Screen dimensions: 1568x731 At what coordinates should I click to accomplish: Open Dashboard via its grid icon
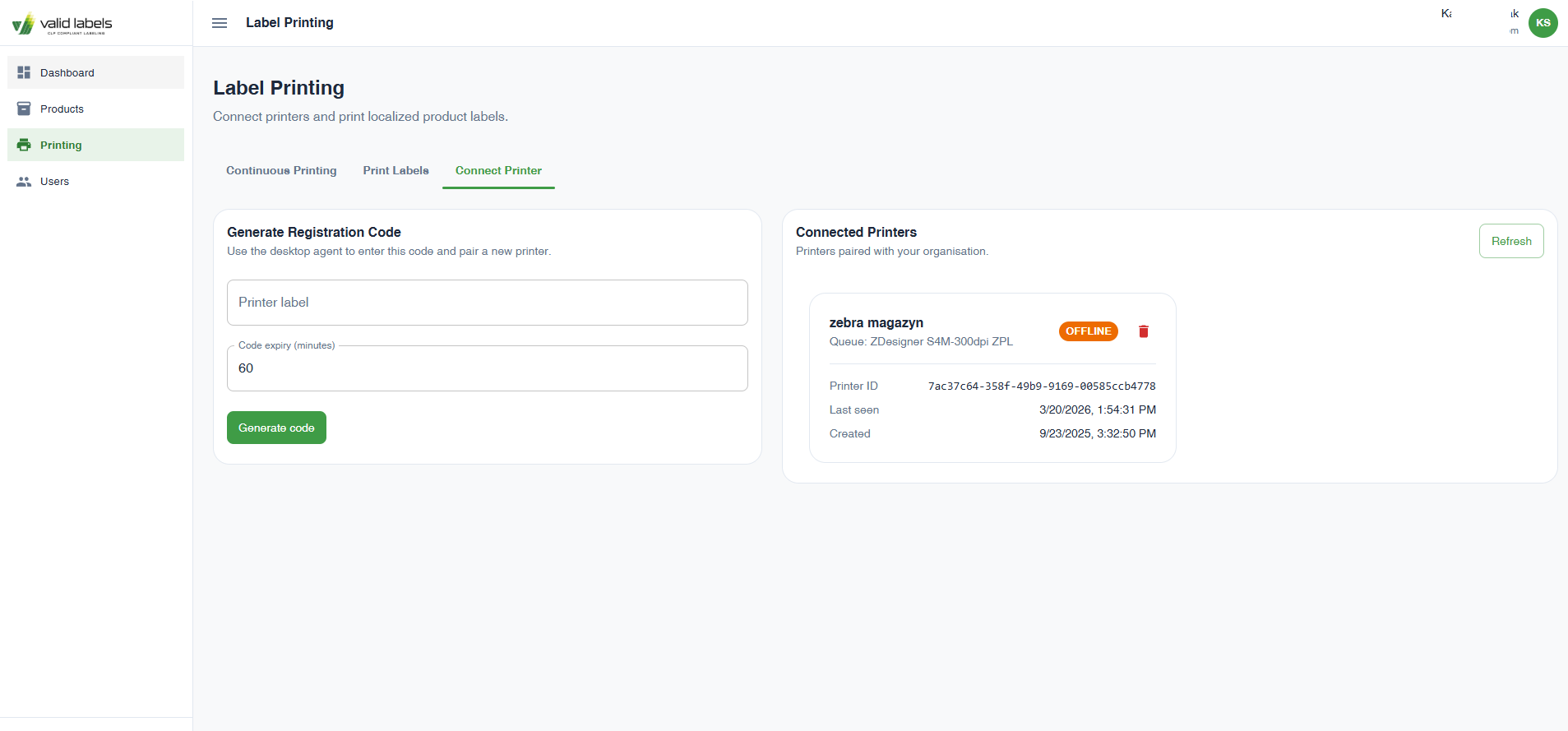(x=24, y=72)
